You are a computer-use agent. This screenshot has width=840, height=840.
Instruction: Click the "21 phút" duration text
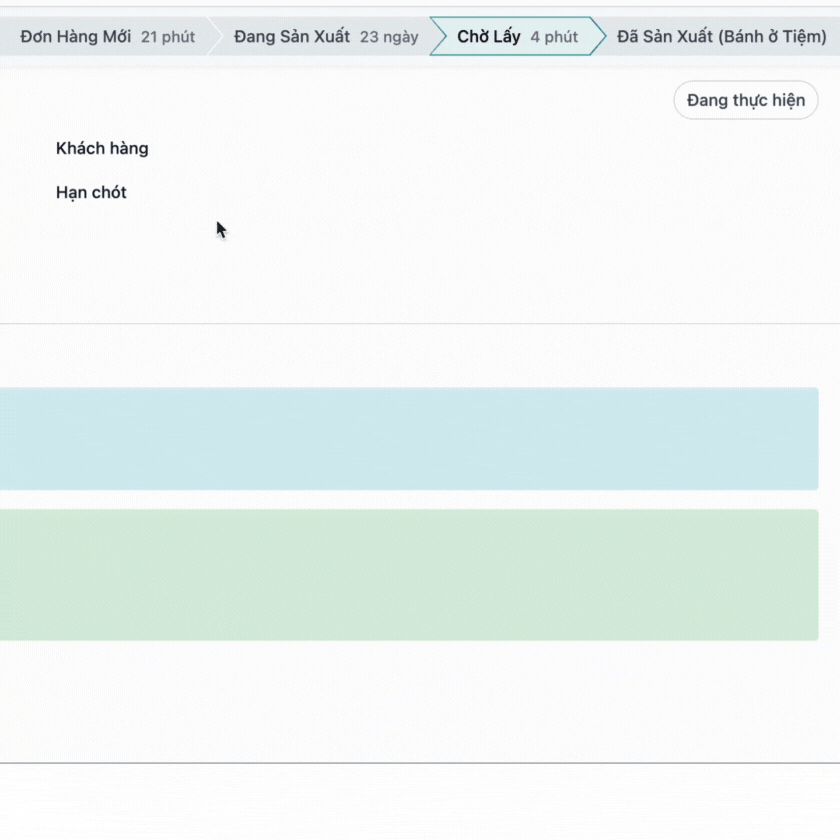pyautogui.click(x=168, y=37)
